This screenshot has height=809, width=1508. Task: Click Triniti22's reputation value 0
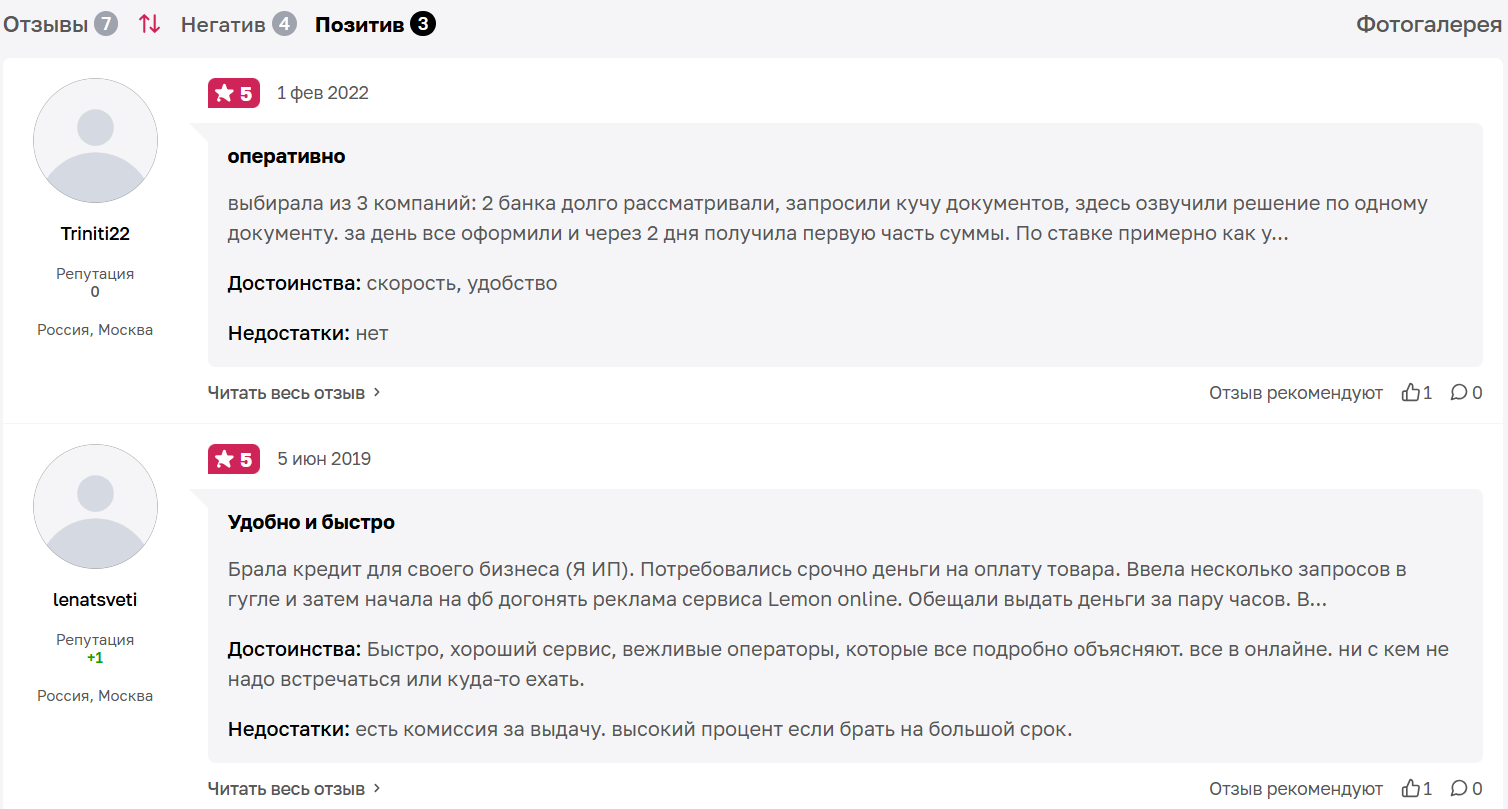[x=95, y=292]
